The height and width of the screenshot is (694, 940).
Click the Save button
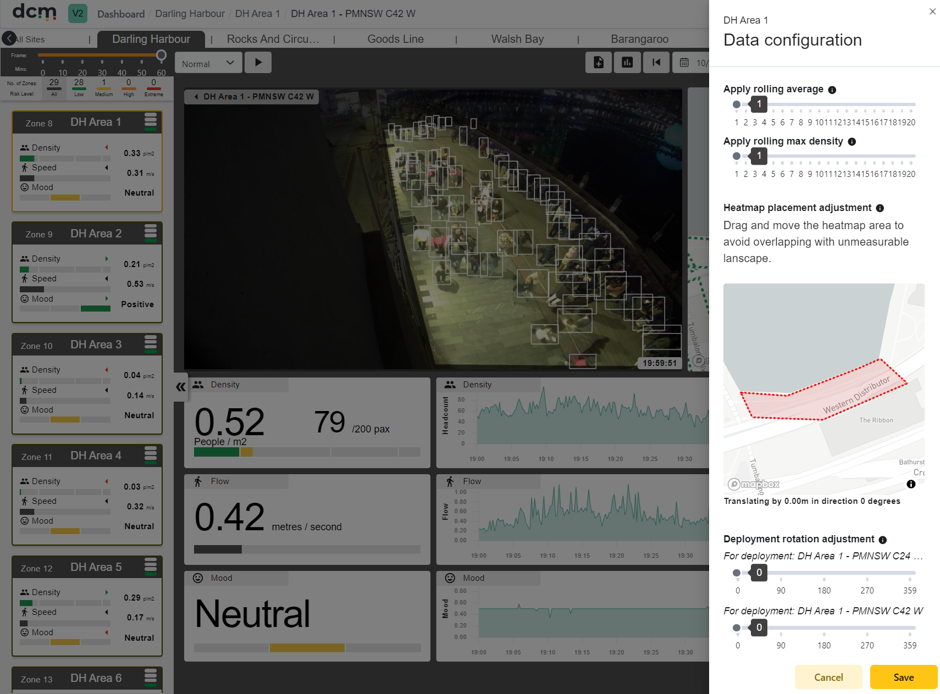click(x=903, y=677)
